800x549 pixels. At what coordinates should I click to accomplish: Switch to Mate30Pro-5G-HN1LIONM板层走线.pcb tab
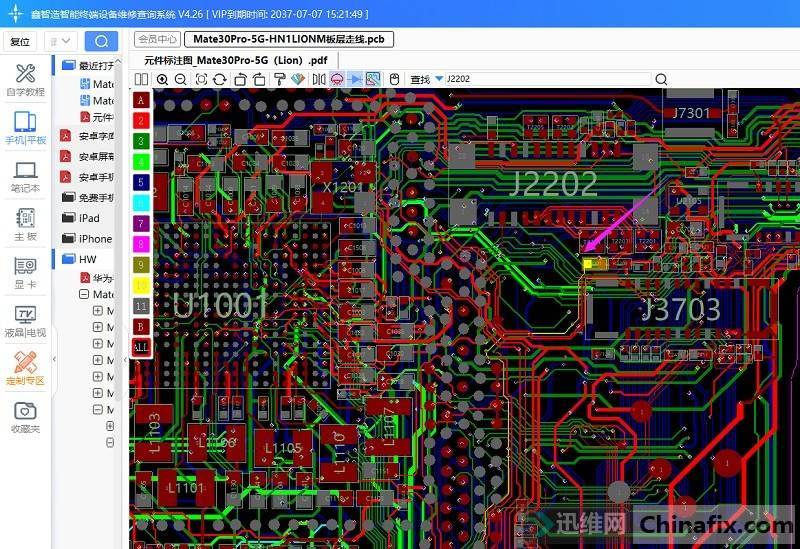(289, 40)
